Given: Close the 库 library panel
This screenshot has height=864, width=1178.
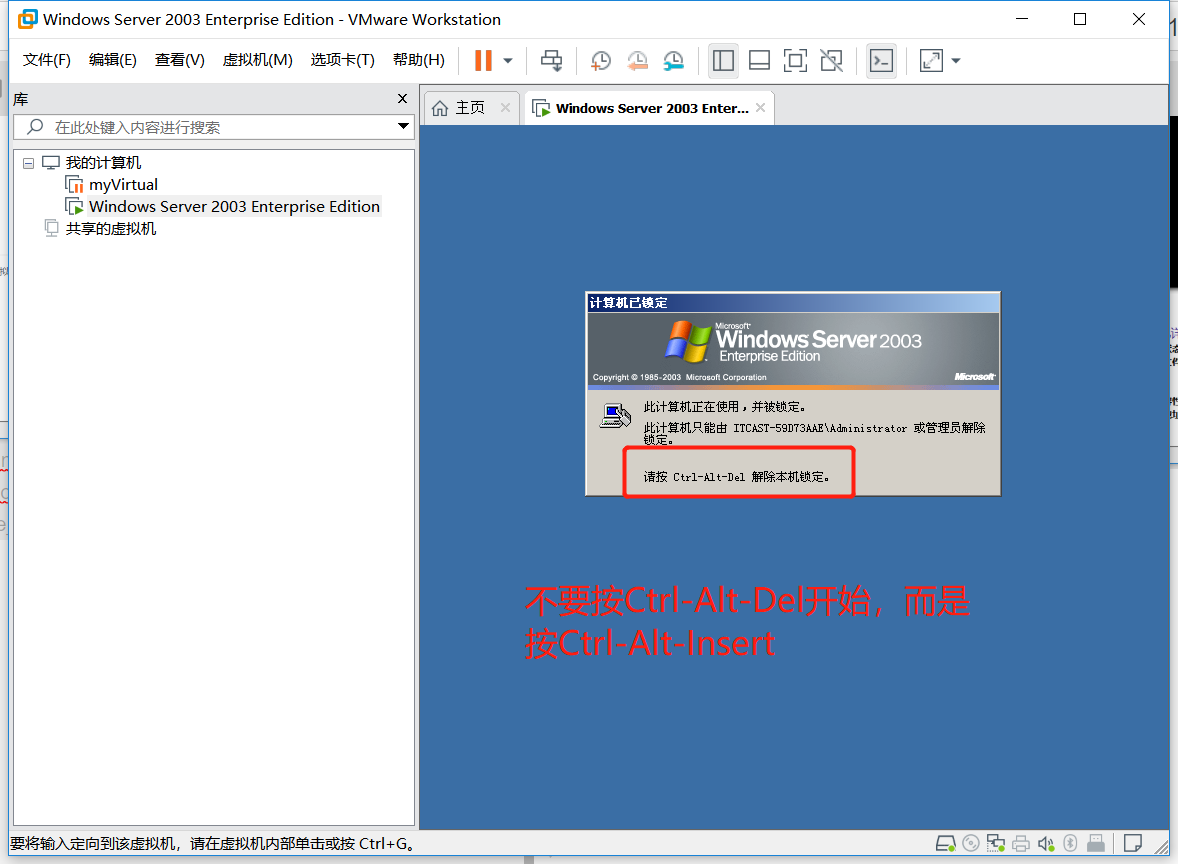Looking at the screenshot, I should (x=402, y=98).
